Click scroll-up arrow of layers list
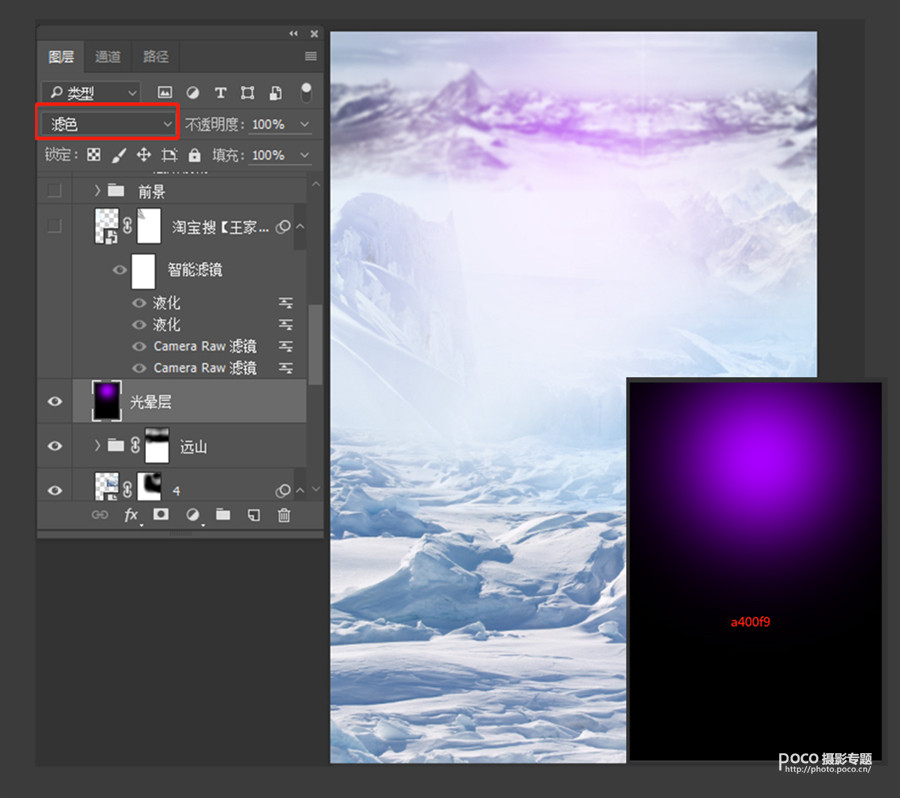 (x=316, y=184)
